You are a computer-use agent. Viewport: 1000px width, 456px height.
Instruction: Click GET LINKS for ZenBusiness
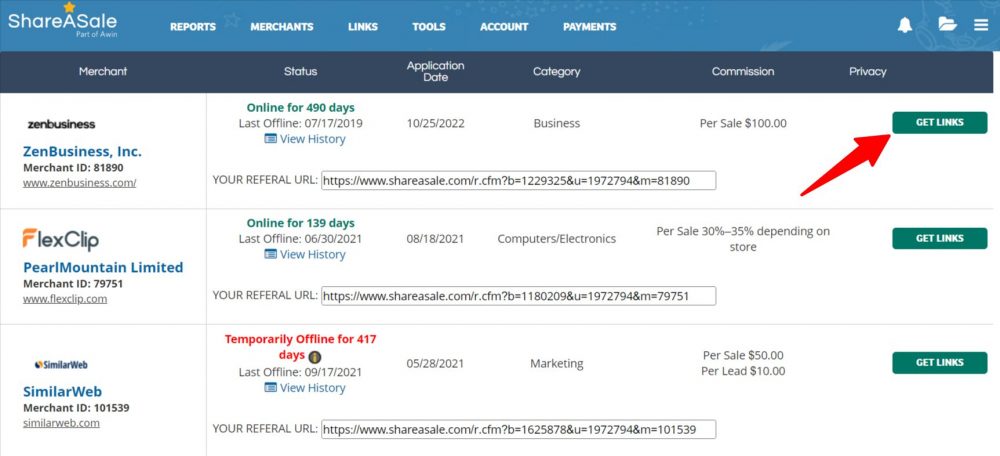click(x=939, y=122)
